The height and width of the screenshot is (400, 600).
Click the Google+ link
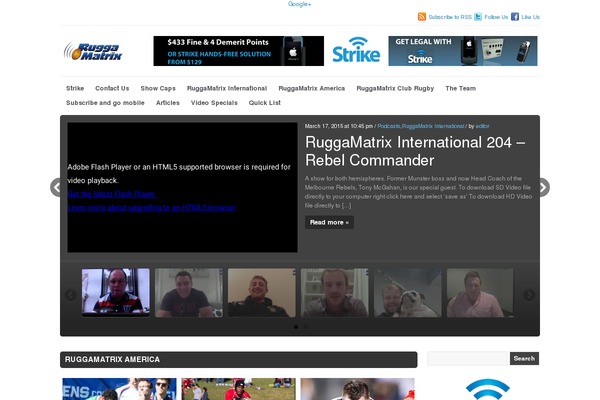300,4
